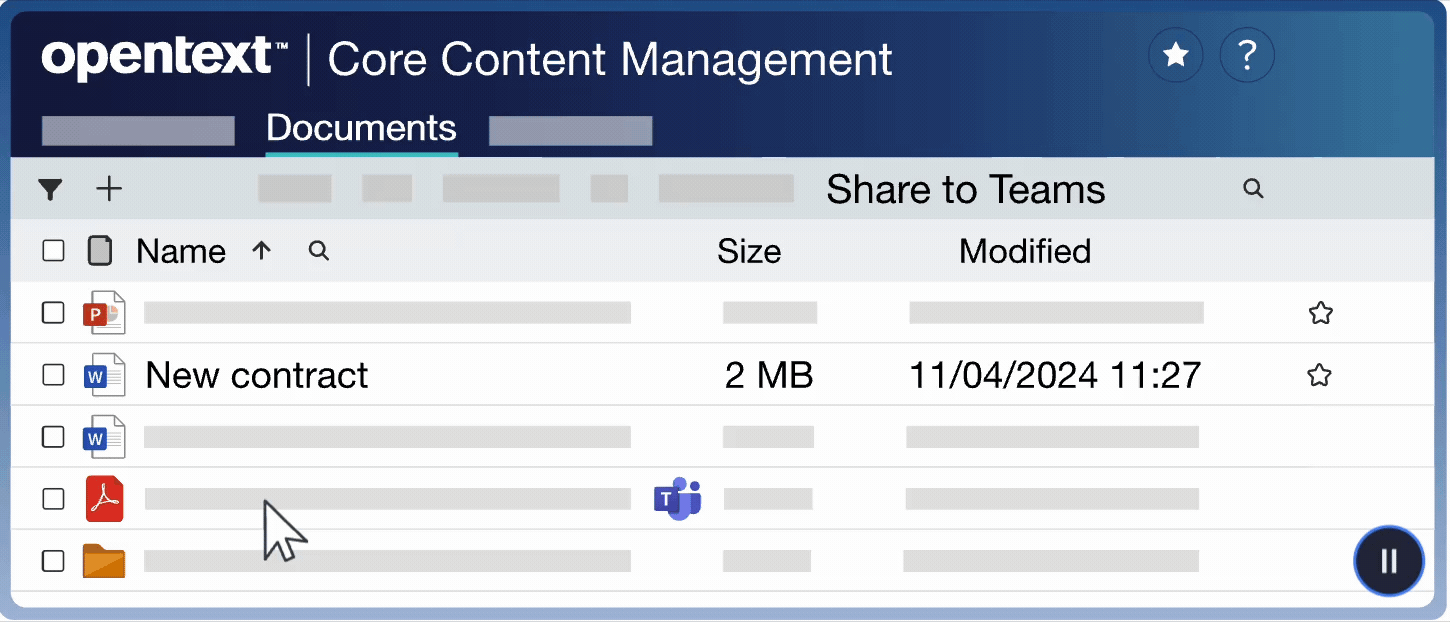
Task: Click the help question mark icon
Action: coord(1247,55)
